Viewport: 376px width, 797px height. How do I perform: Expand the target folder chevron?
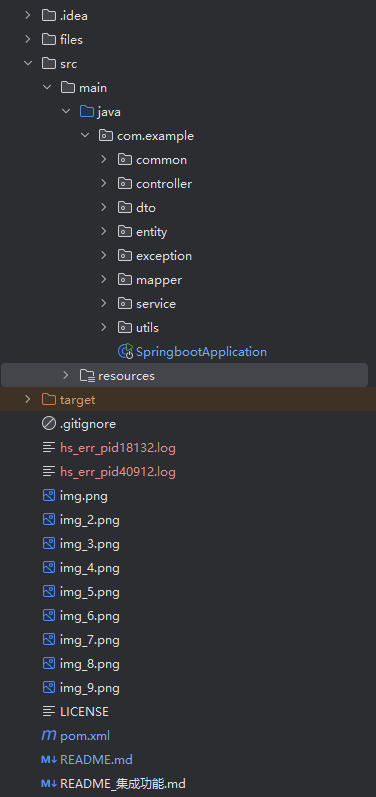[28, 400]
